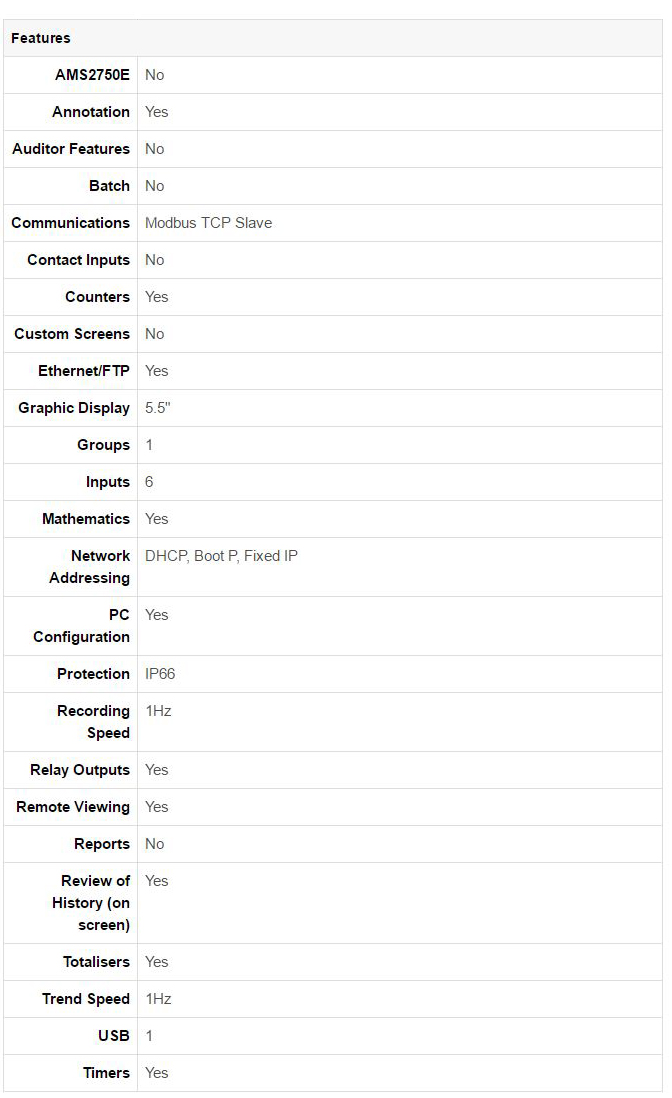Screen dimensions: 672x1098
Task: Select the Ethernet/FTP label
Action: coord(84,371)
